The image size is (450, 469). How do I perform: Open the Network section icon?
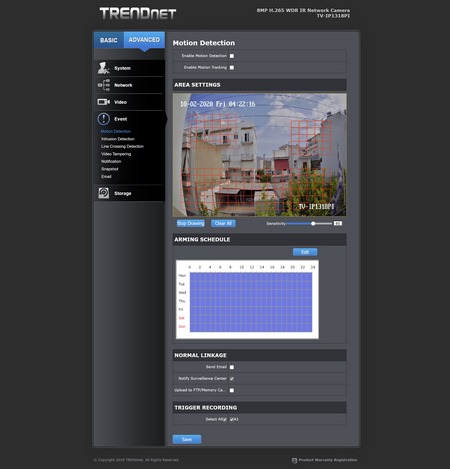[104, 85]
